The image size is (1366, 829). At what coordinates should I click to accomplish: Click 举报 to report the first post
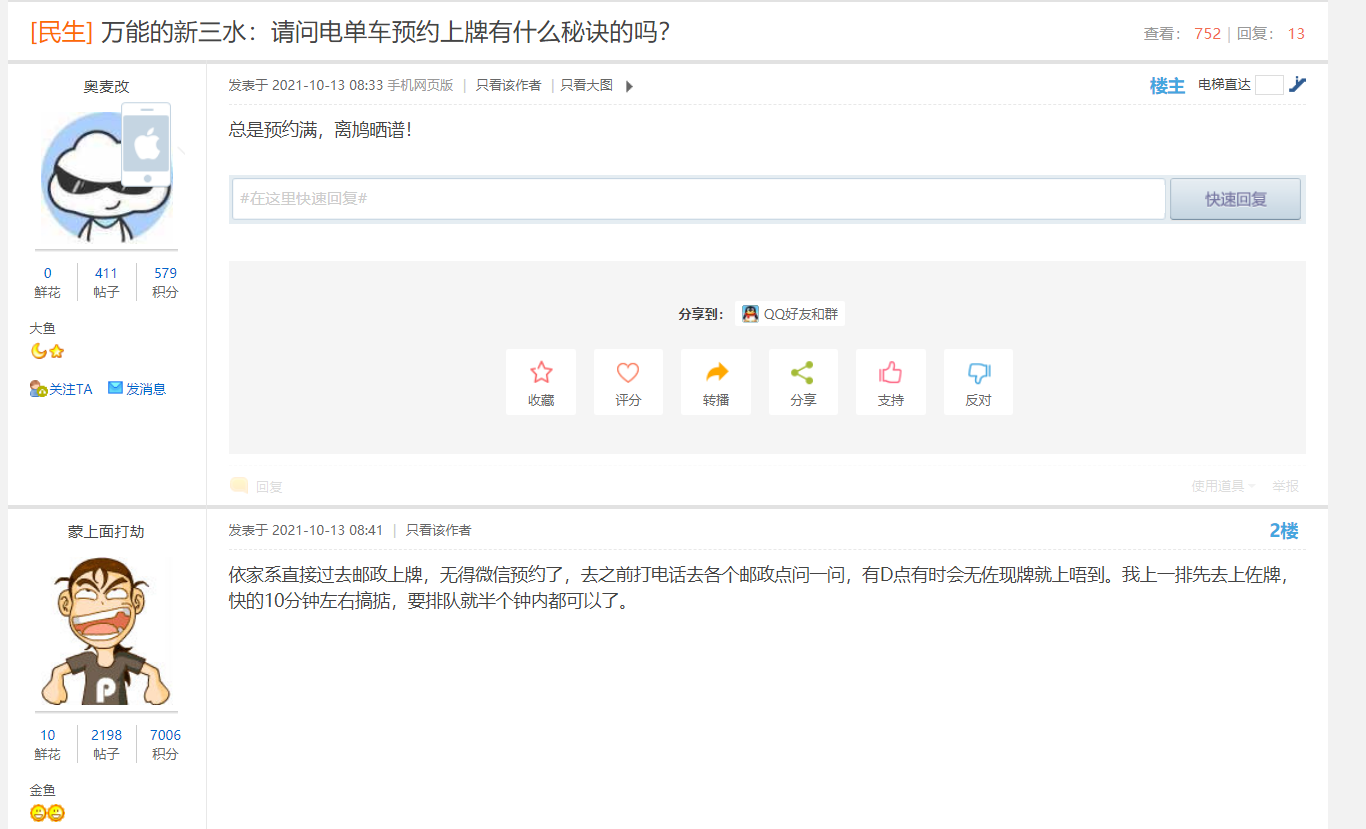click(x=1285, y=486)
